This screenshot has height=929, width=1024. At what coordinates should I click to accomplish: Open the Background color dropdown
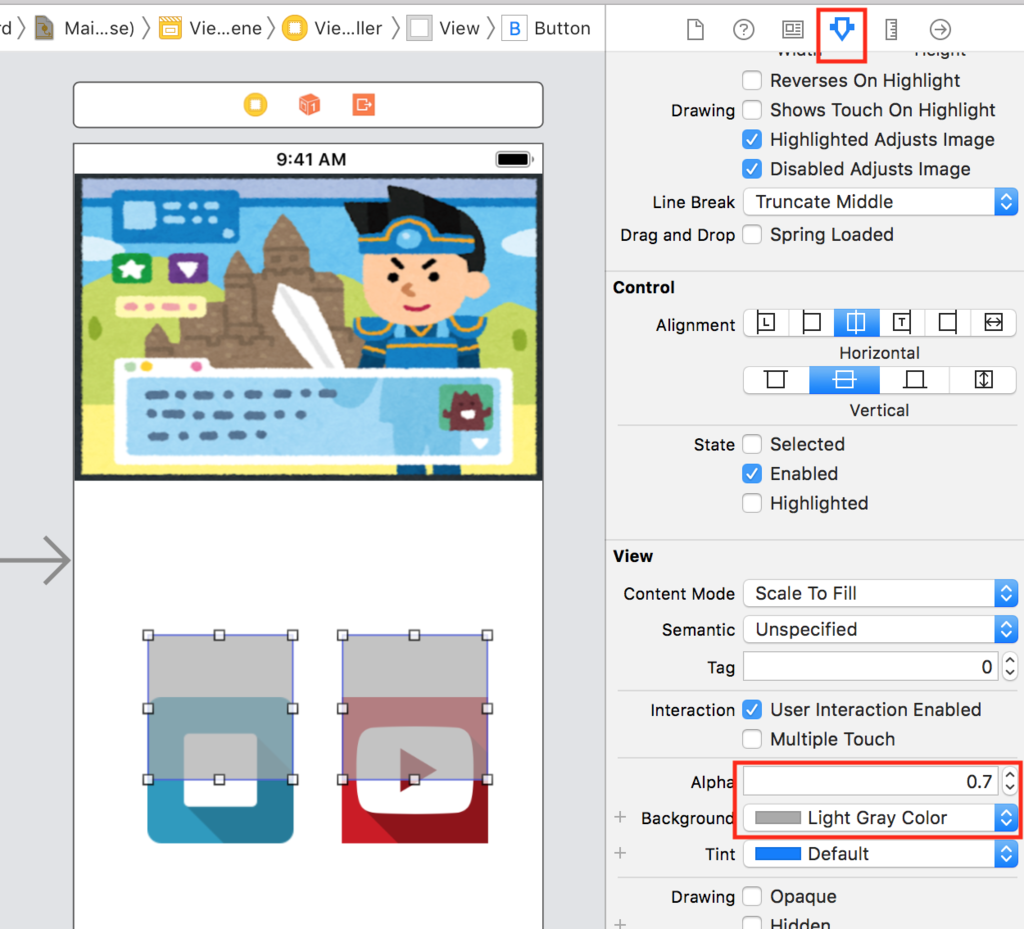[880, 817]
